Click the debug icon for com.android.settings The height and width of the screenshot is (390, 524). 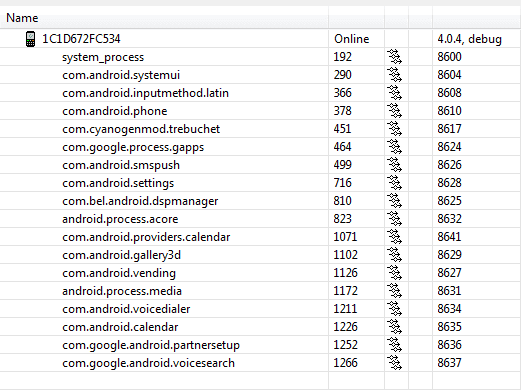pos(395,183)
